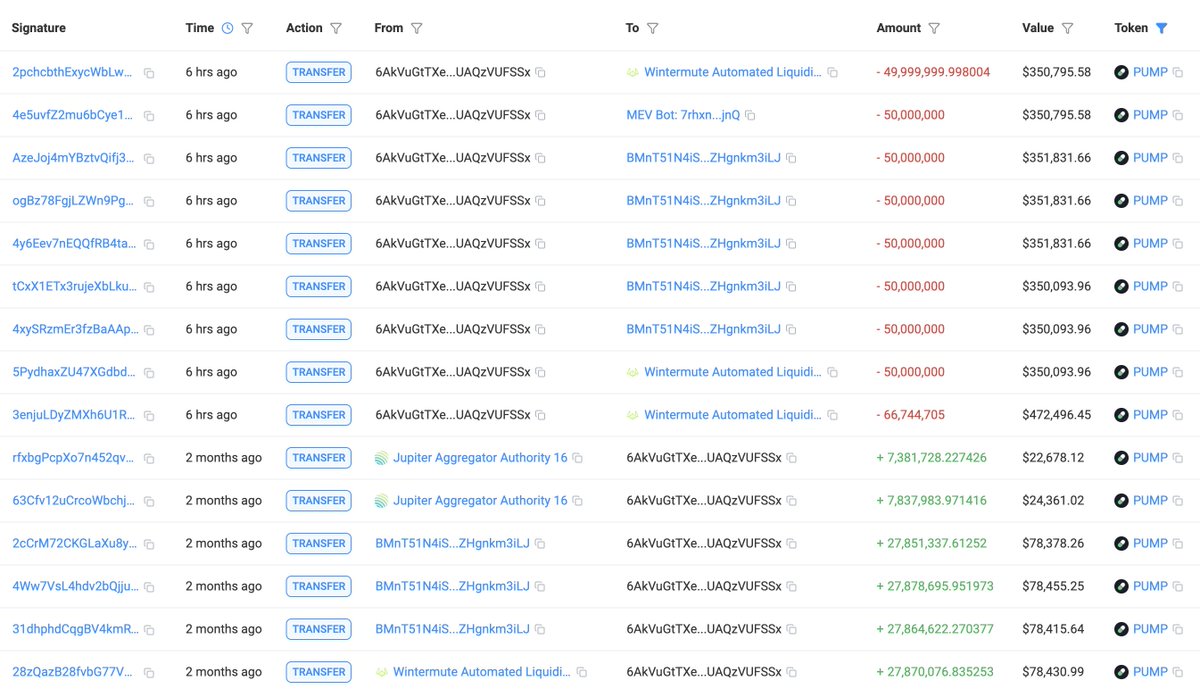Open the active Token column filter
The height and width of the screenshot is (689, 1200).
1161,28
